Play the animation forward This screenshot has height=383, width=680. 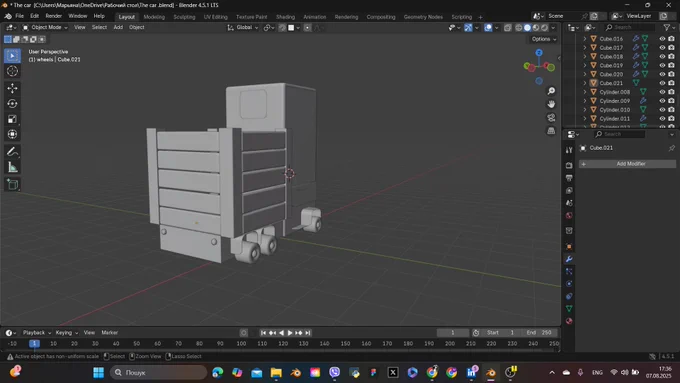(290, 333)
